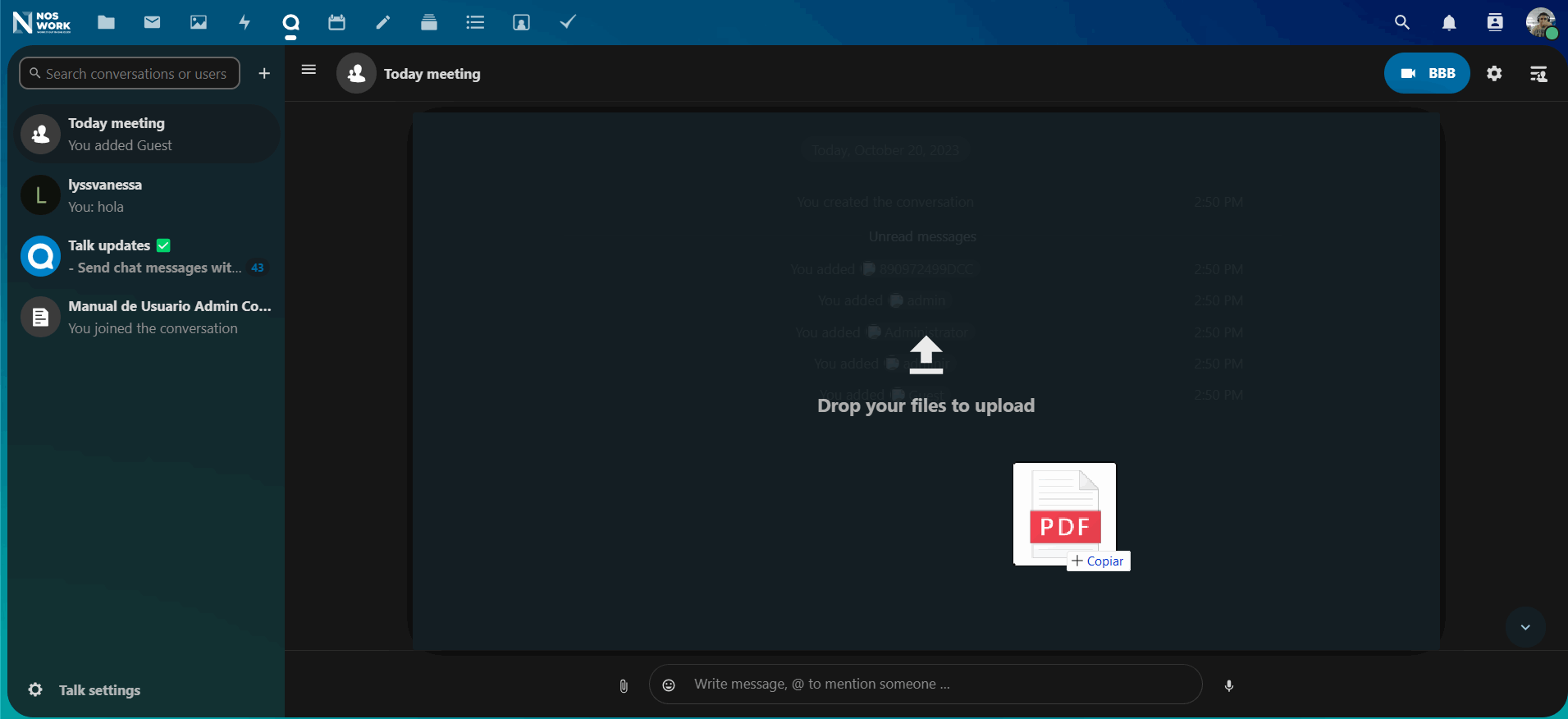Focus the Search conversations or users field
The width and height of the screenshot is (1568, 719).
[x=130, y=73]
